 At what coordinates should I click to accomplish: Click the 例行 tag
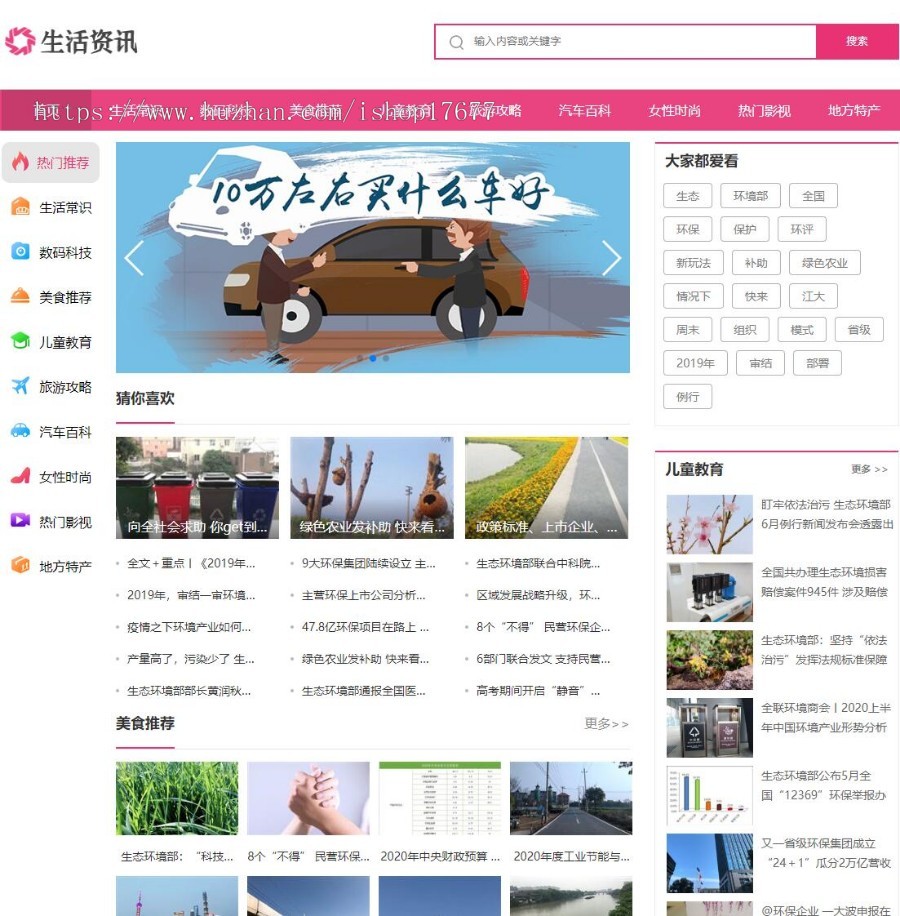pyautogui.click(x=687, y=397)
